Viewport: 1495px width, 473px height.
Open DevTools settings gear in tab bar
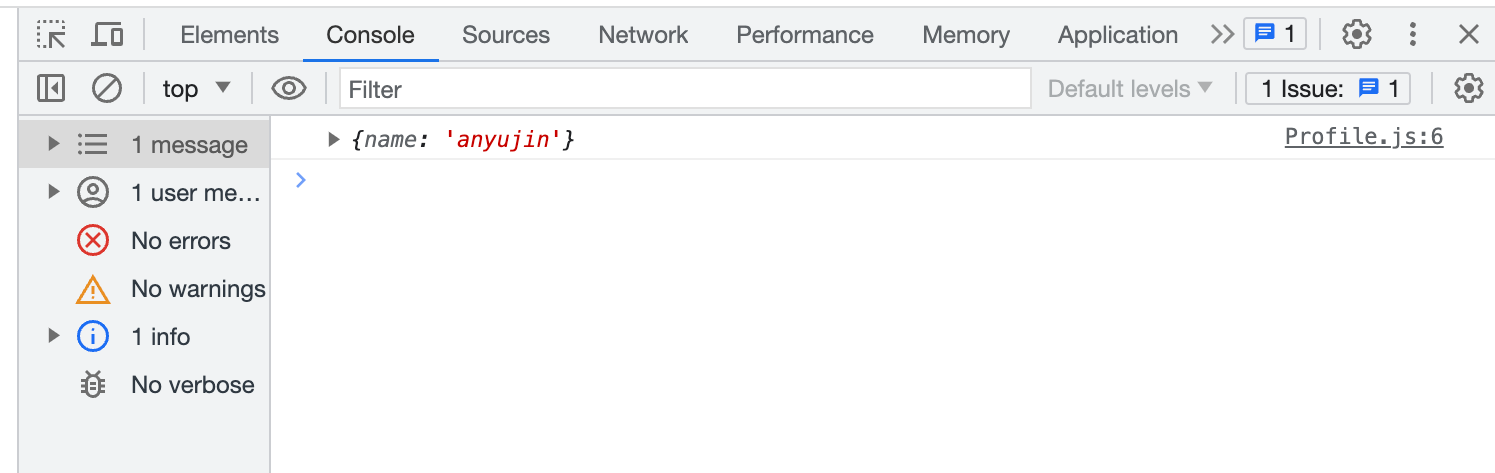click(1356, 35)
